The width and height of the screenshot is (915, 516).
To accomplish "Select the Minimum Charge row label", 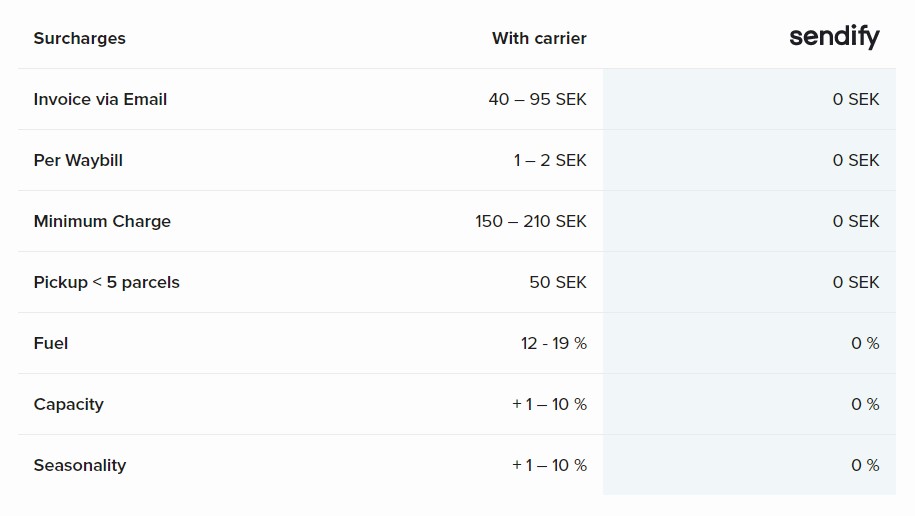I will 102,221.
